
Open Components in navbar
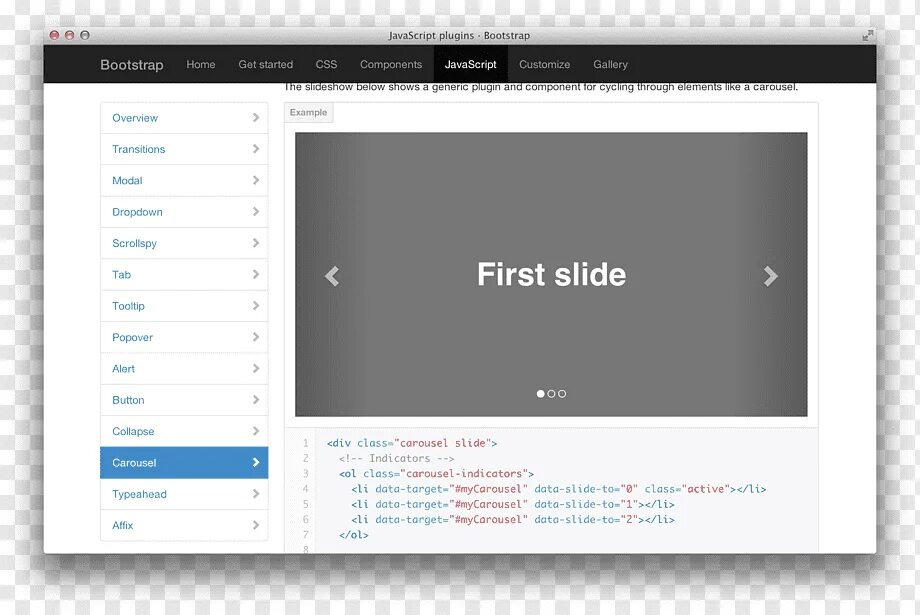[391, 65]
